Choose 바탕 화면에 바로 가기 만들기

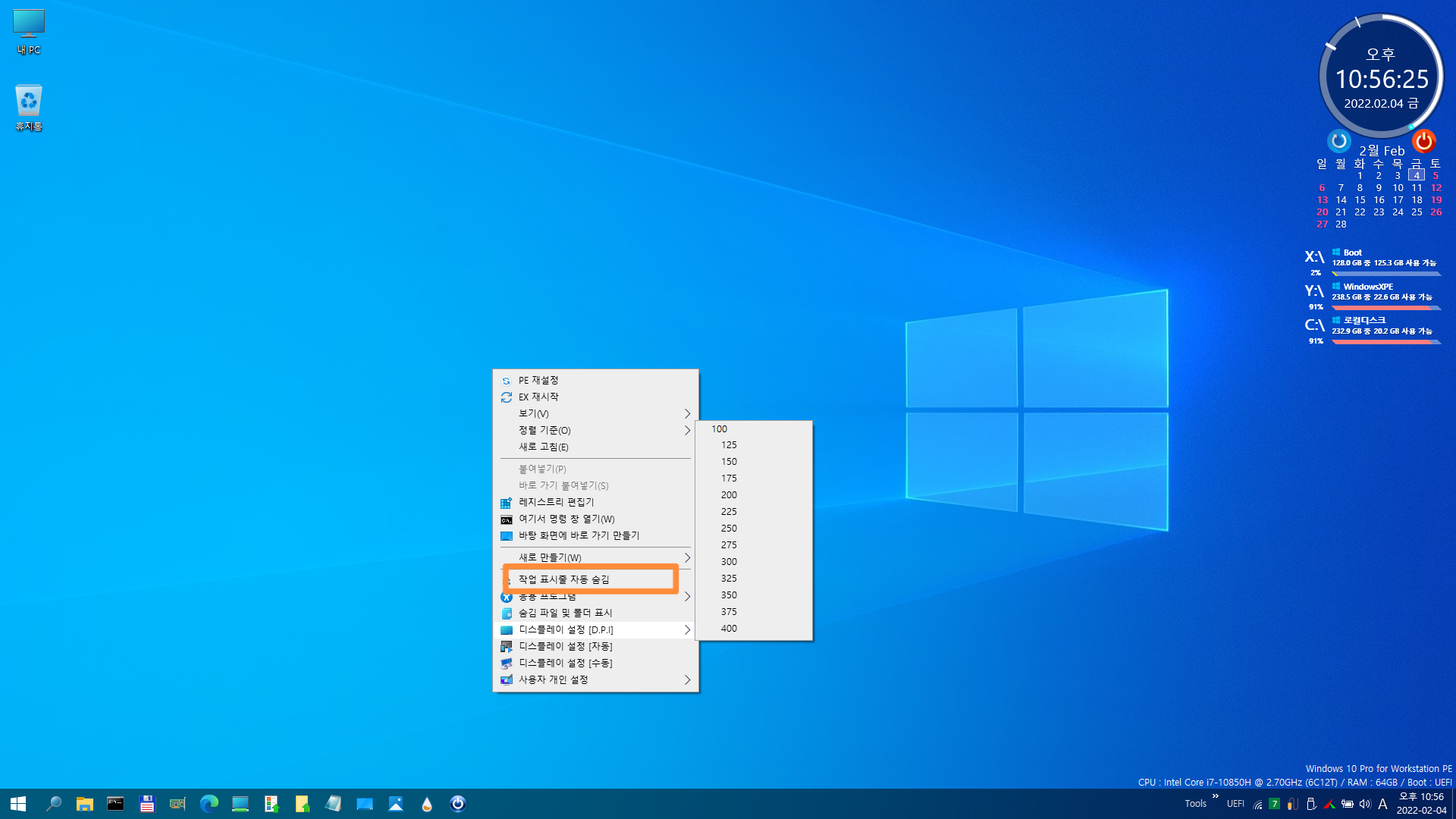(595, 535)
